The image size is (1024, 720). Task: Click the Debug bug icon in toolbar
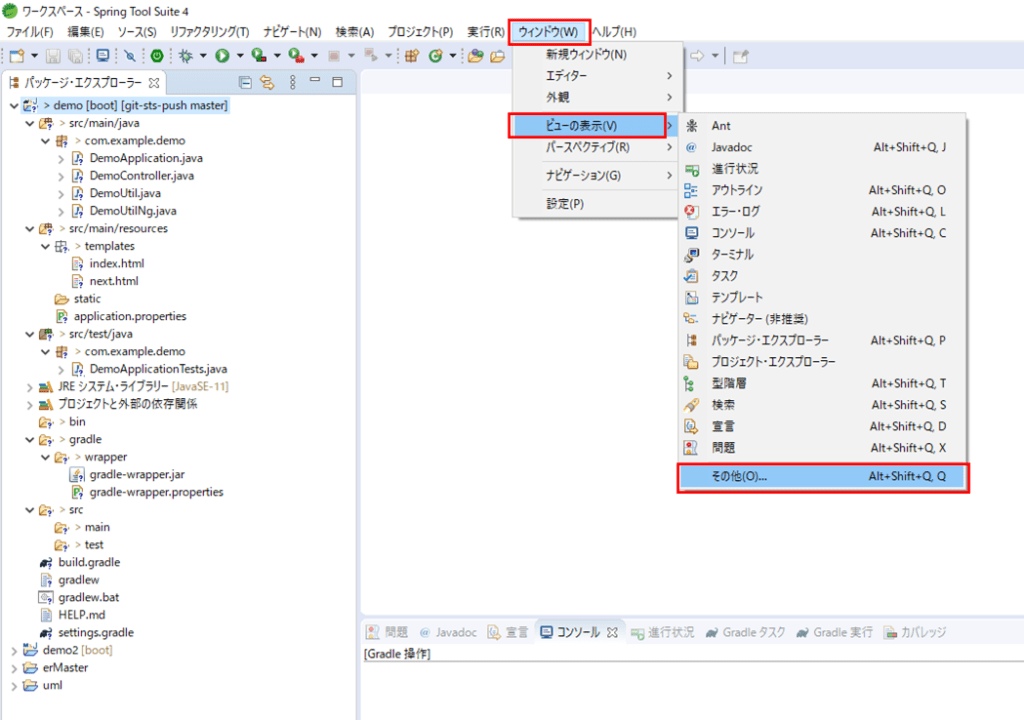coord(185,56)
